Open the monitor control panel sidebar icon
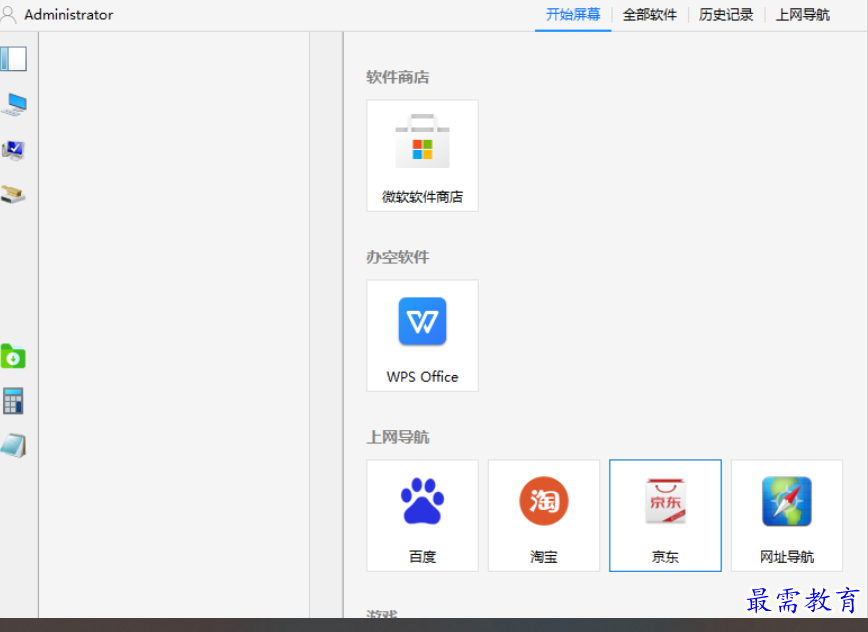 pos(13,150)
